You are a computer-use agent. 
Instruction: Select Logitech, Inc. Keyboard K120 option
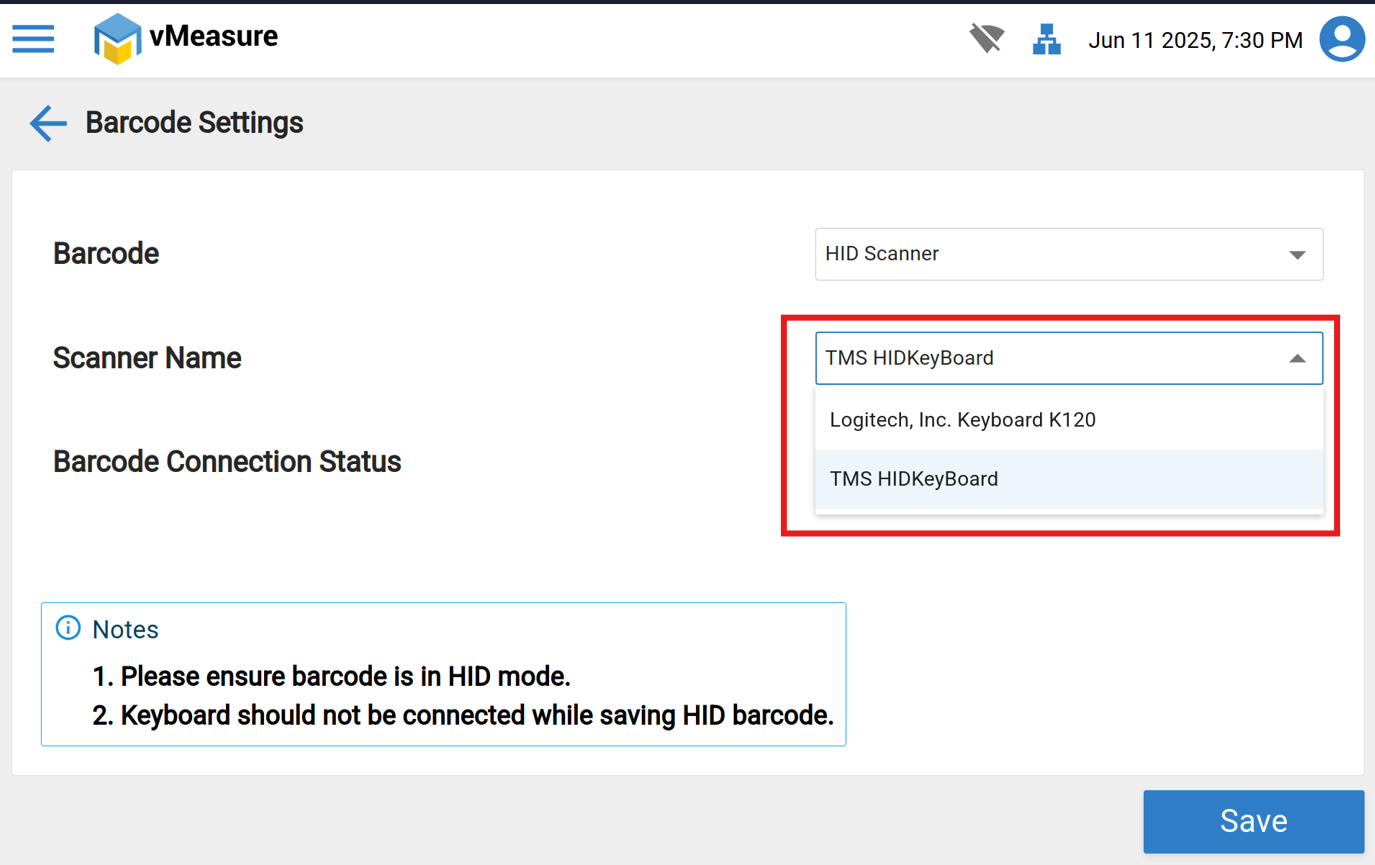click(x=963, y=420)
